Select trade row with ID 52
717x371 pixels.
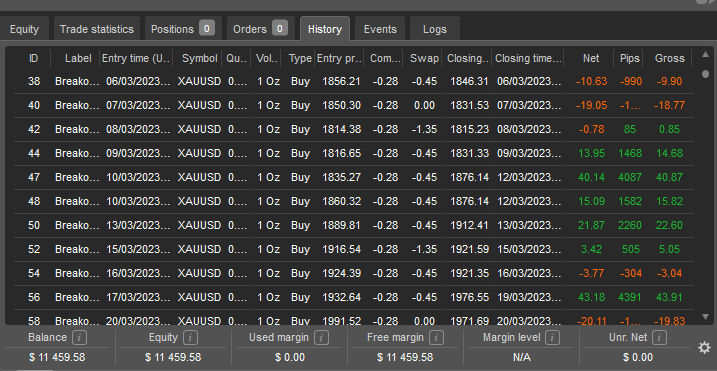click(354, 249)
